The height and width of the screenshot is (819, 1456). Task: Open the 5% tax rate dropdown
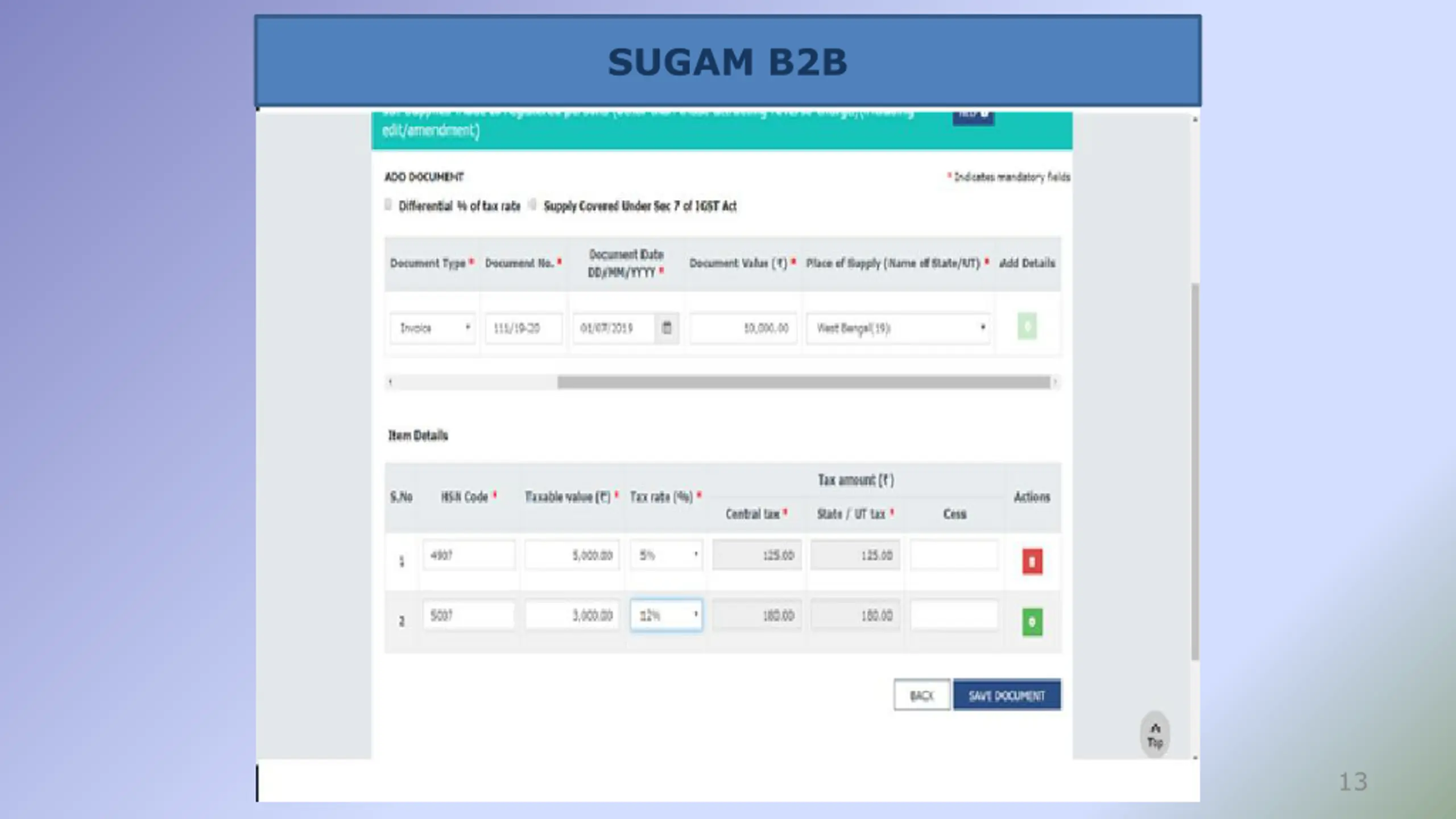pos(666,555)
